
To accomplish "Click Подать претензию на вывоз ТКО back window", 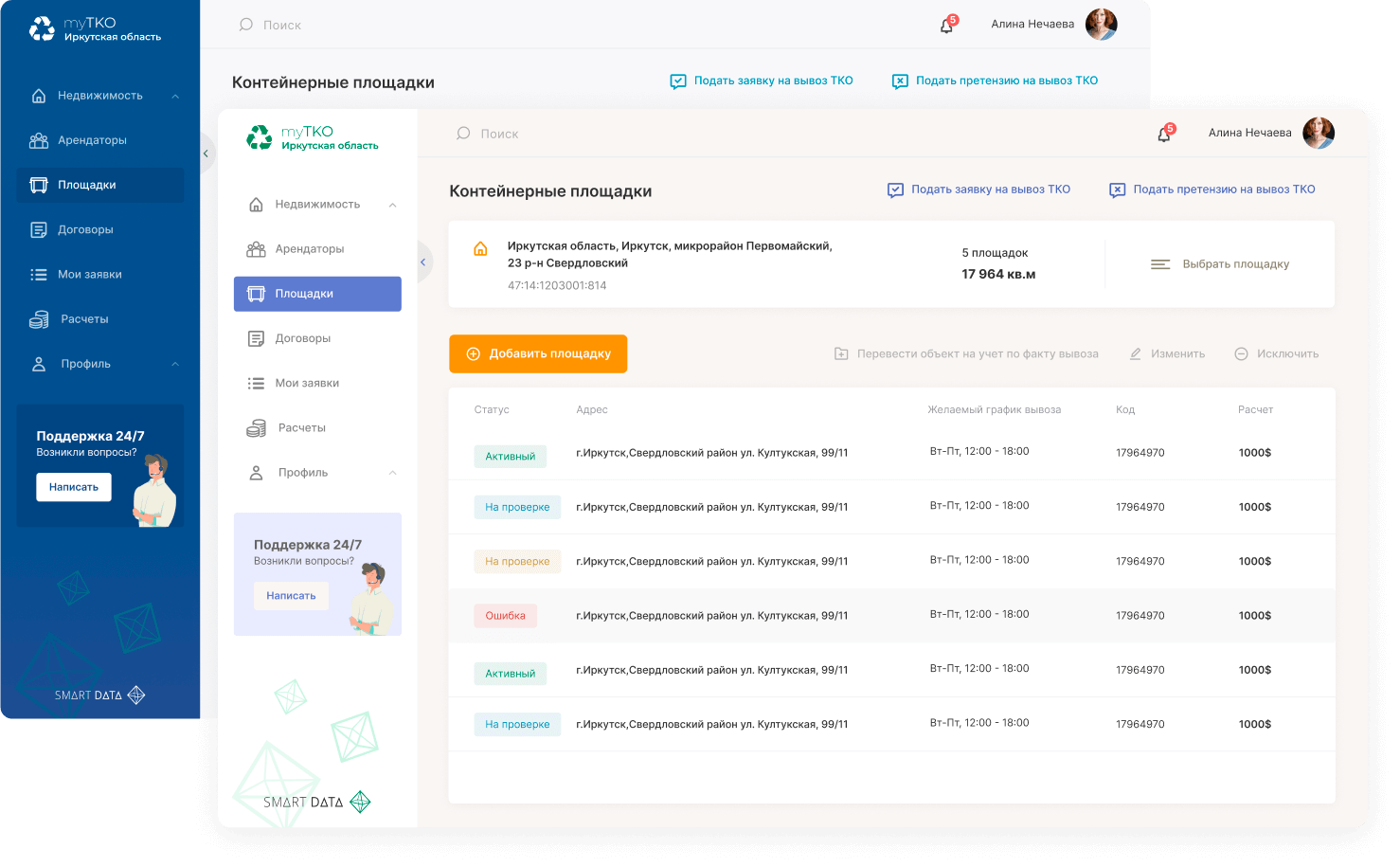I will click(996, 81).
